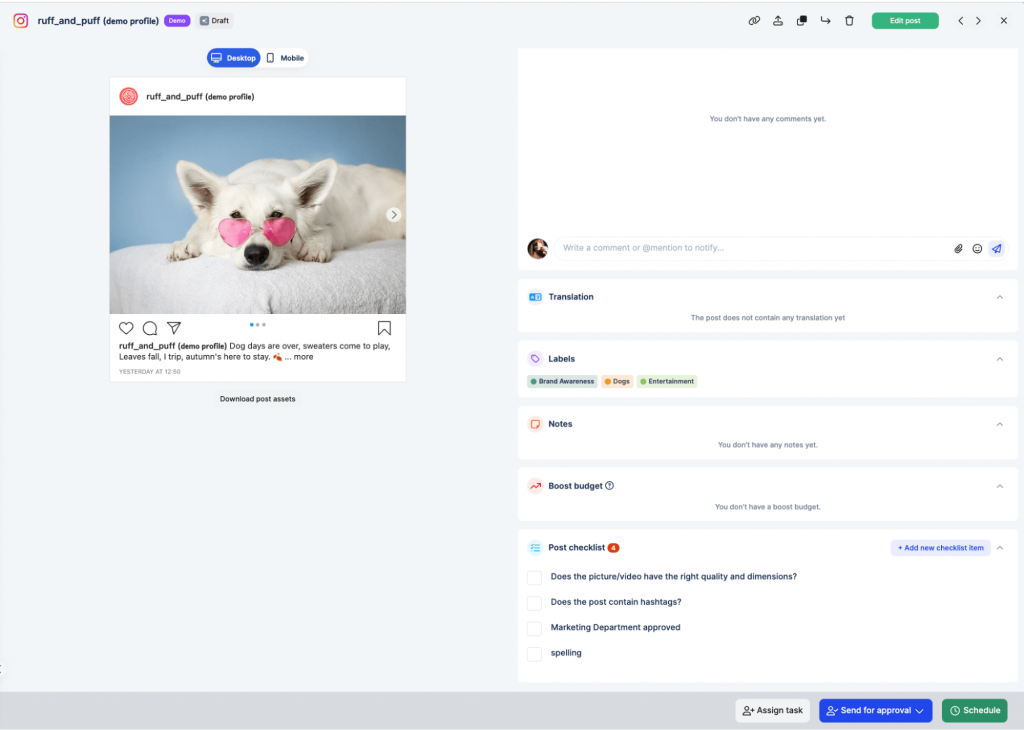1024x730 pixels.
Task: Advance to the next carousel image arrow
Action: point(394,215)
